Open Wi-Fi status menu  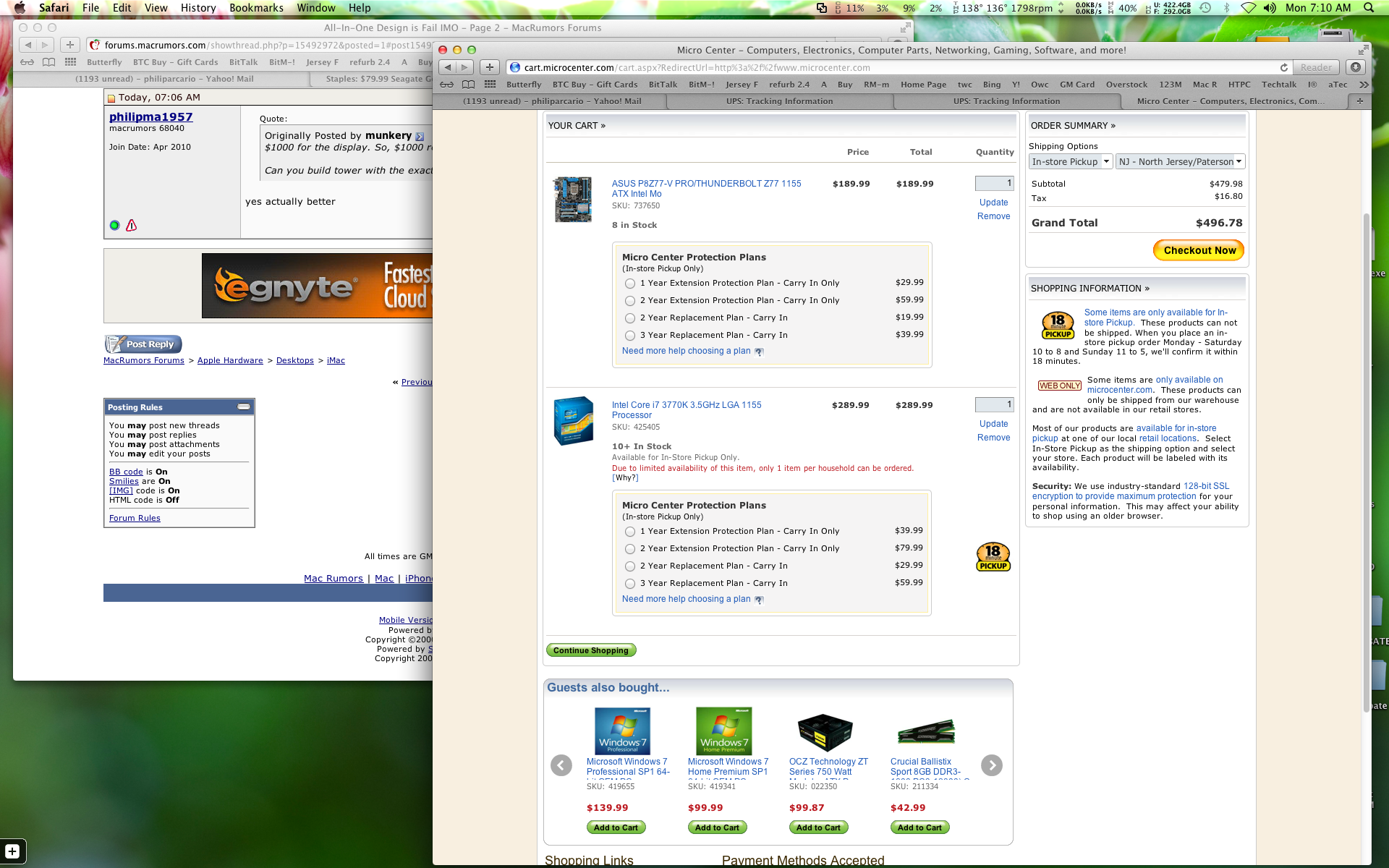1248,8
